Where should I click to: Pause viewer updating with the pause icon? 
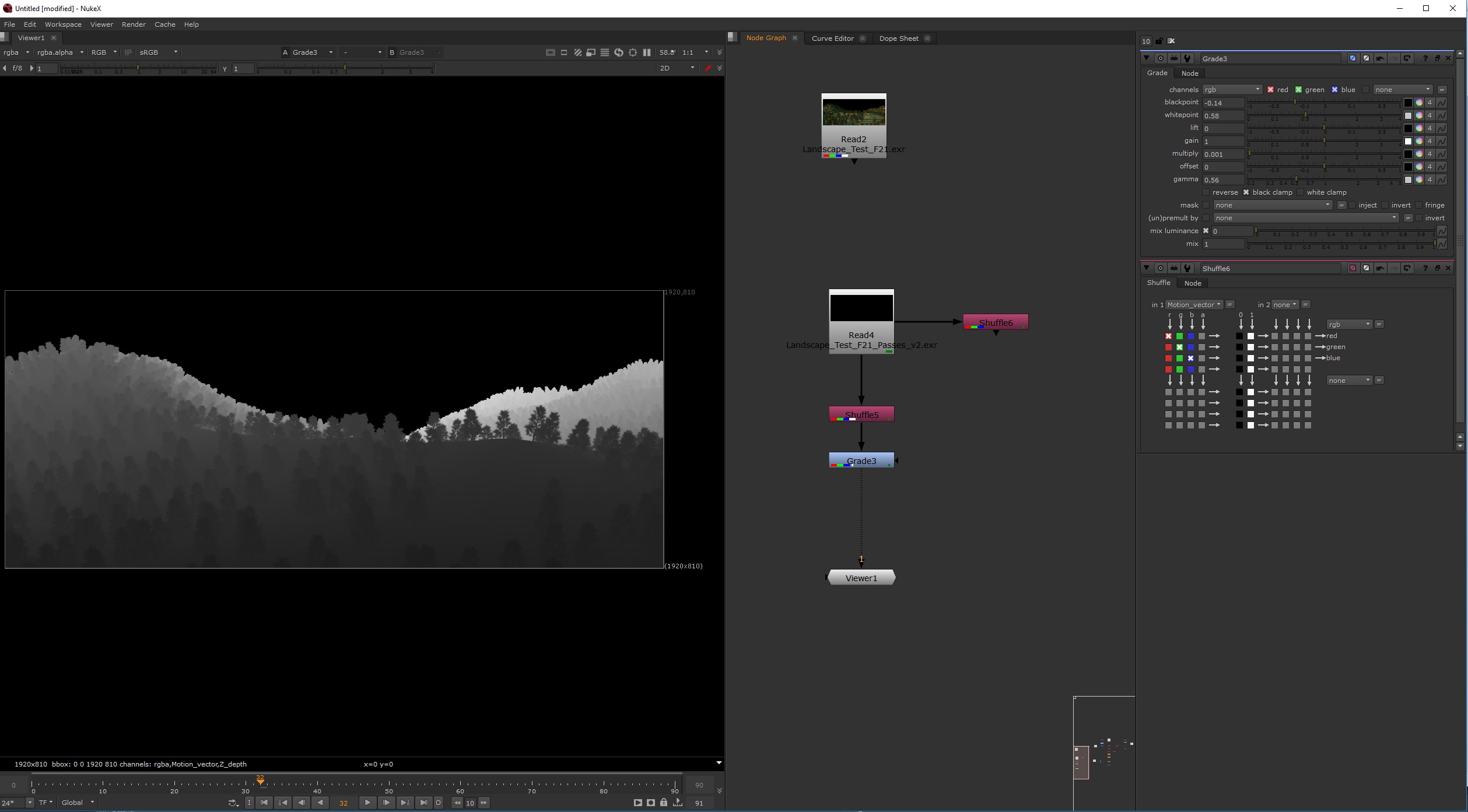point(647,52)
